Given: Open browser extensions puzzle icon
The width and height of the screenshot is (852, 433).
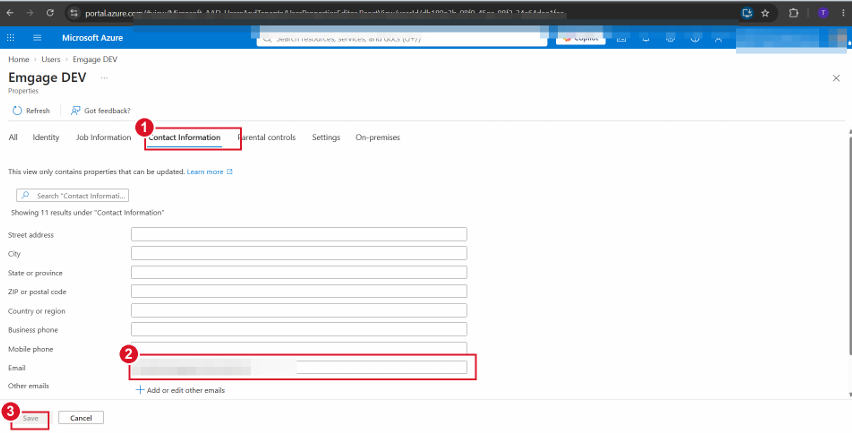Looking at the screenshot, I should (x=793, y=13).
